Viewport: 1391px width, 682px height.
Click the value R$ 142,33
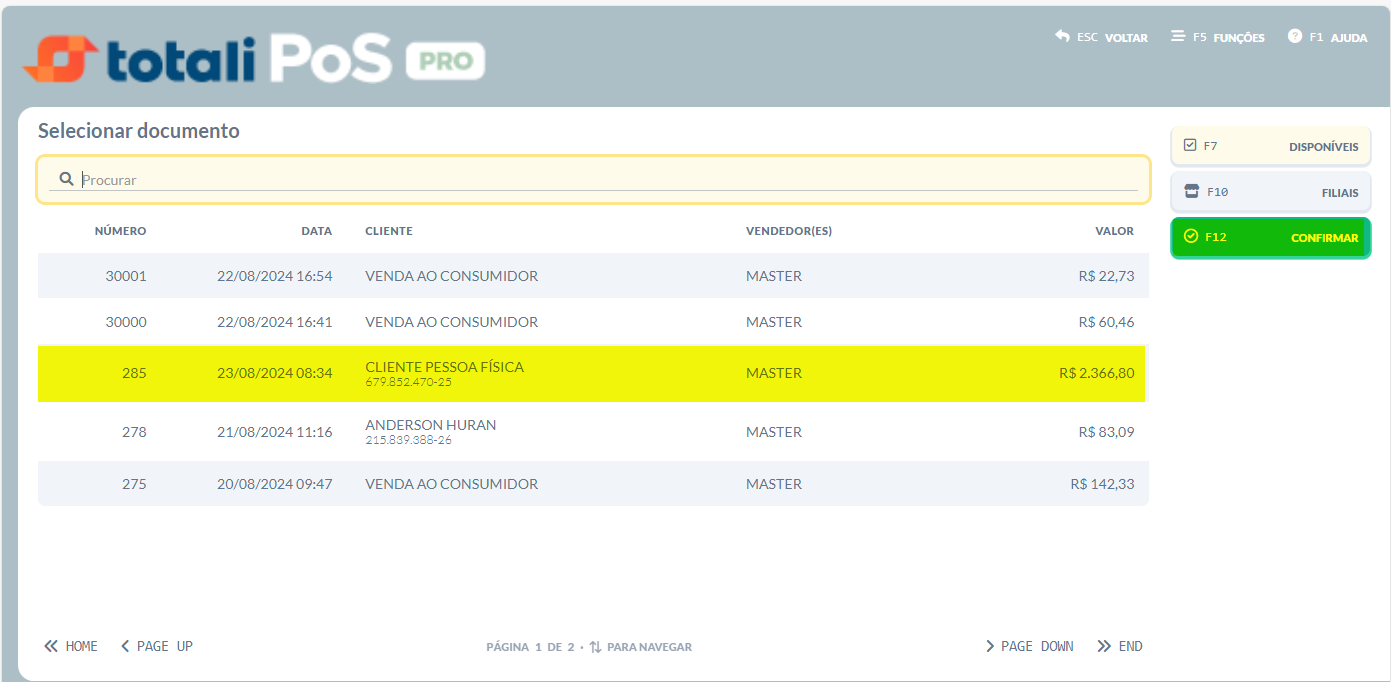(x=1103, y=484)
